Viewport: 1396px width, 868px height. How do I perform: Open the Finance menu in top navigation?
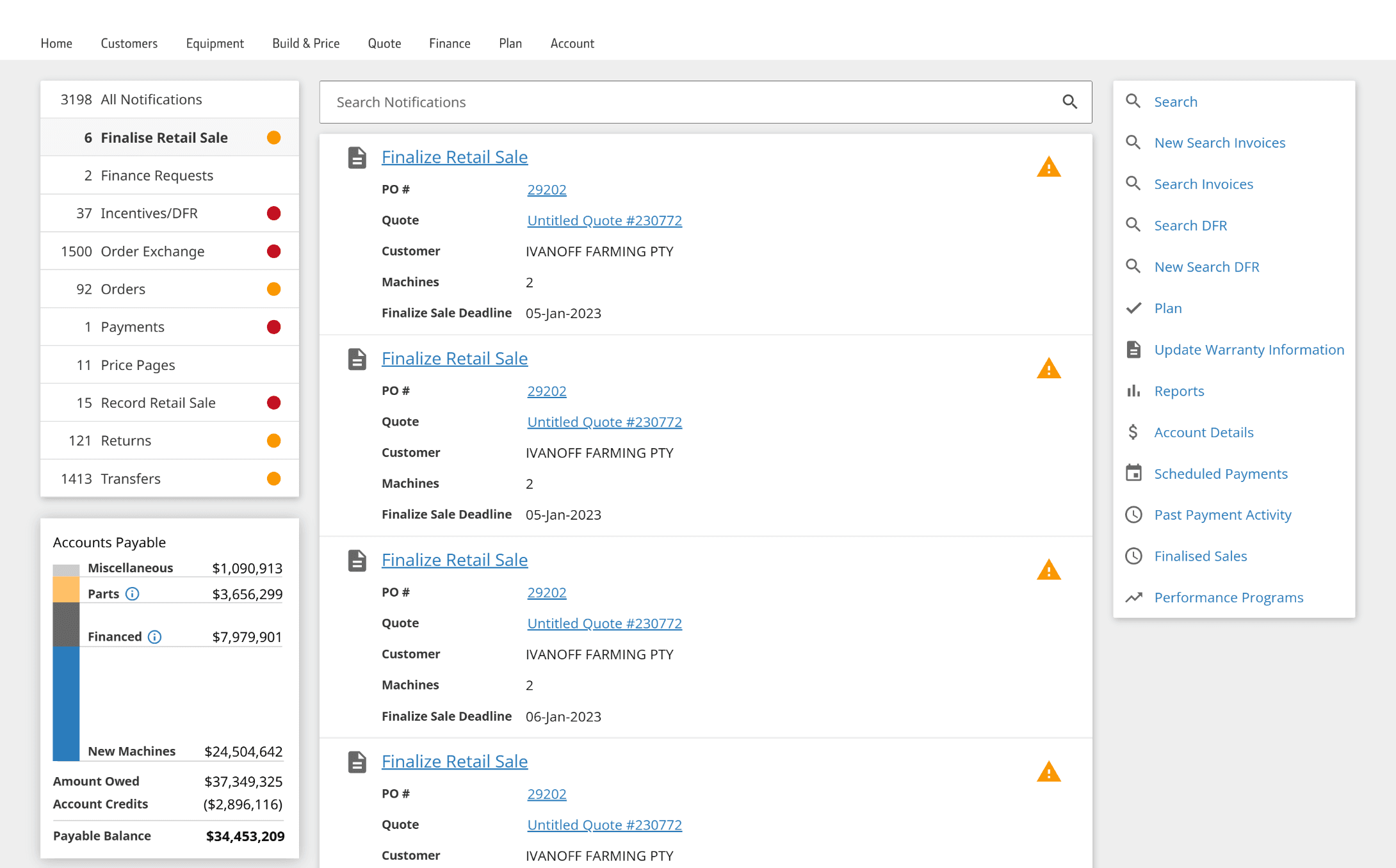click(x=450, y=44)
